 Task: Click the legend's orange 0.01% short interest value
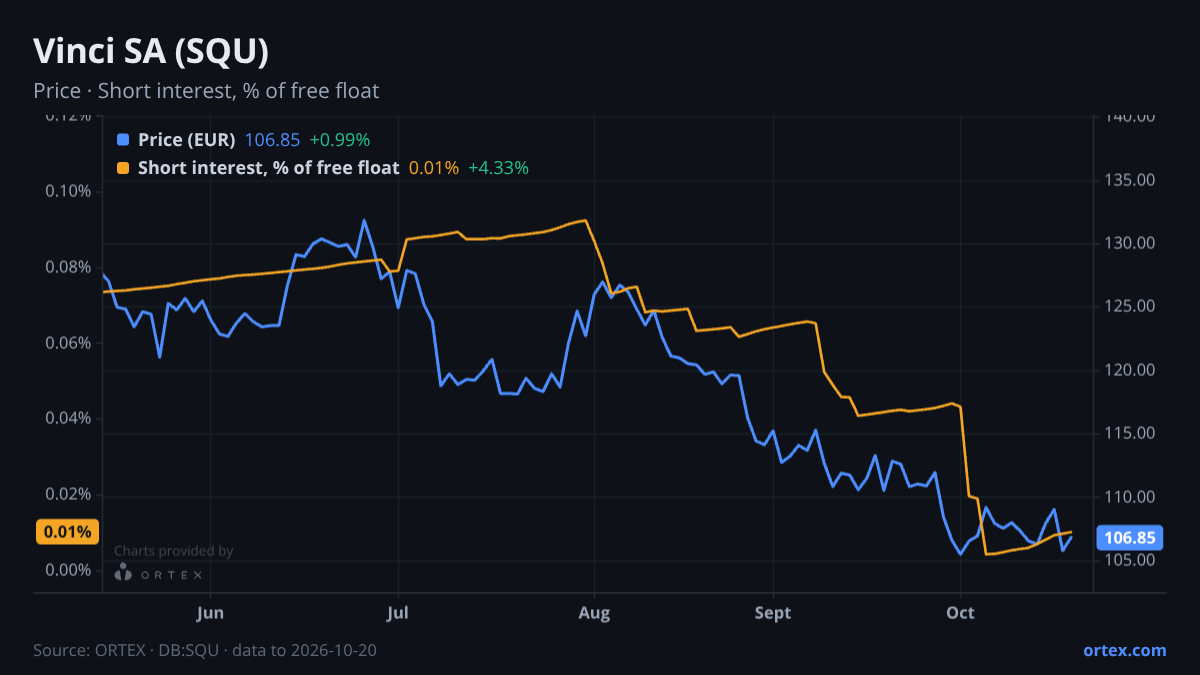(x=434, y=168)
